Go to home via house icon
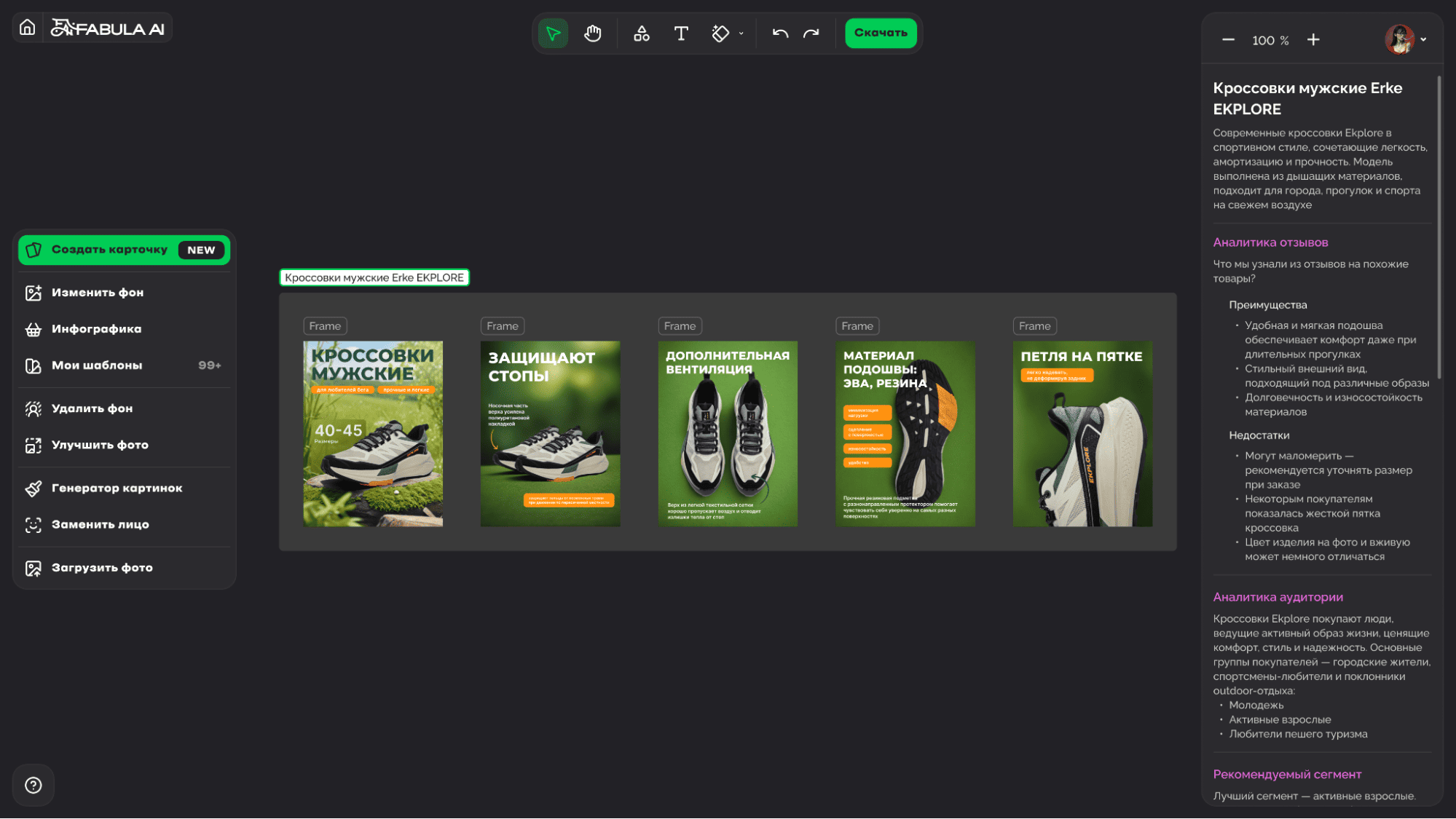 click(28, 28)
